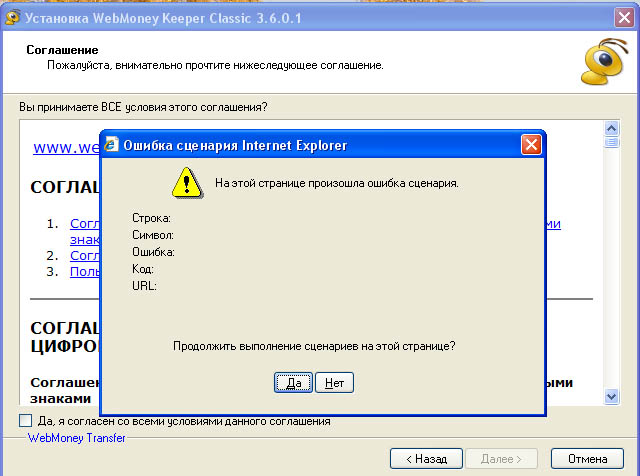Open the second numbered agreement link
640x476 pixels.
pos(84,256)
